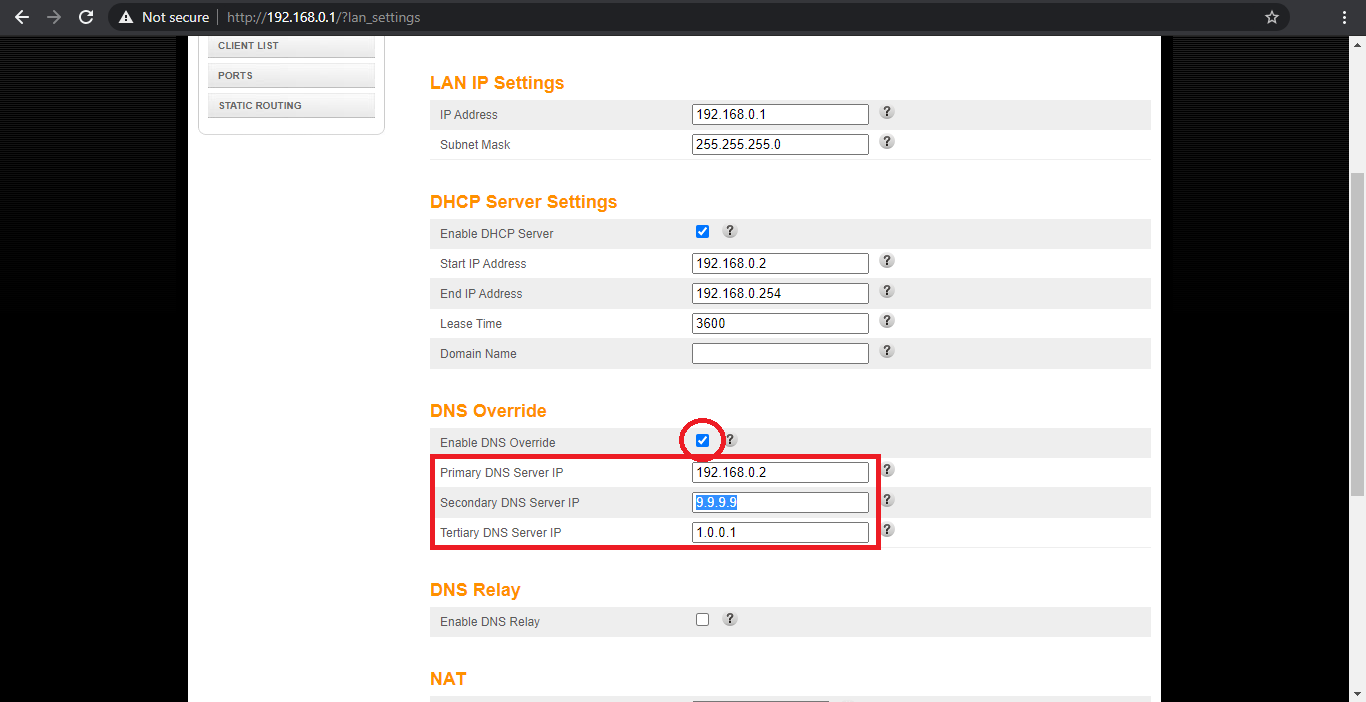Screen dimensions: 1366x702
Task: Click the Lease Time field
Action: (x=780, y=323)
